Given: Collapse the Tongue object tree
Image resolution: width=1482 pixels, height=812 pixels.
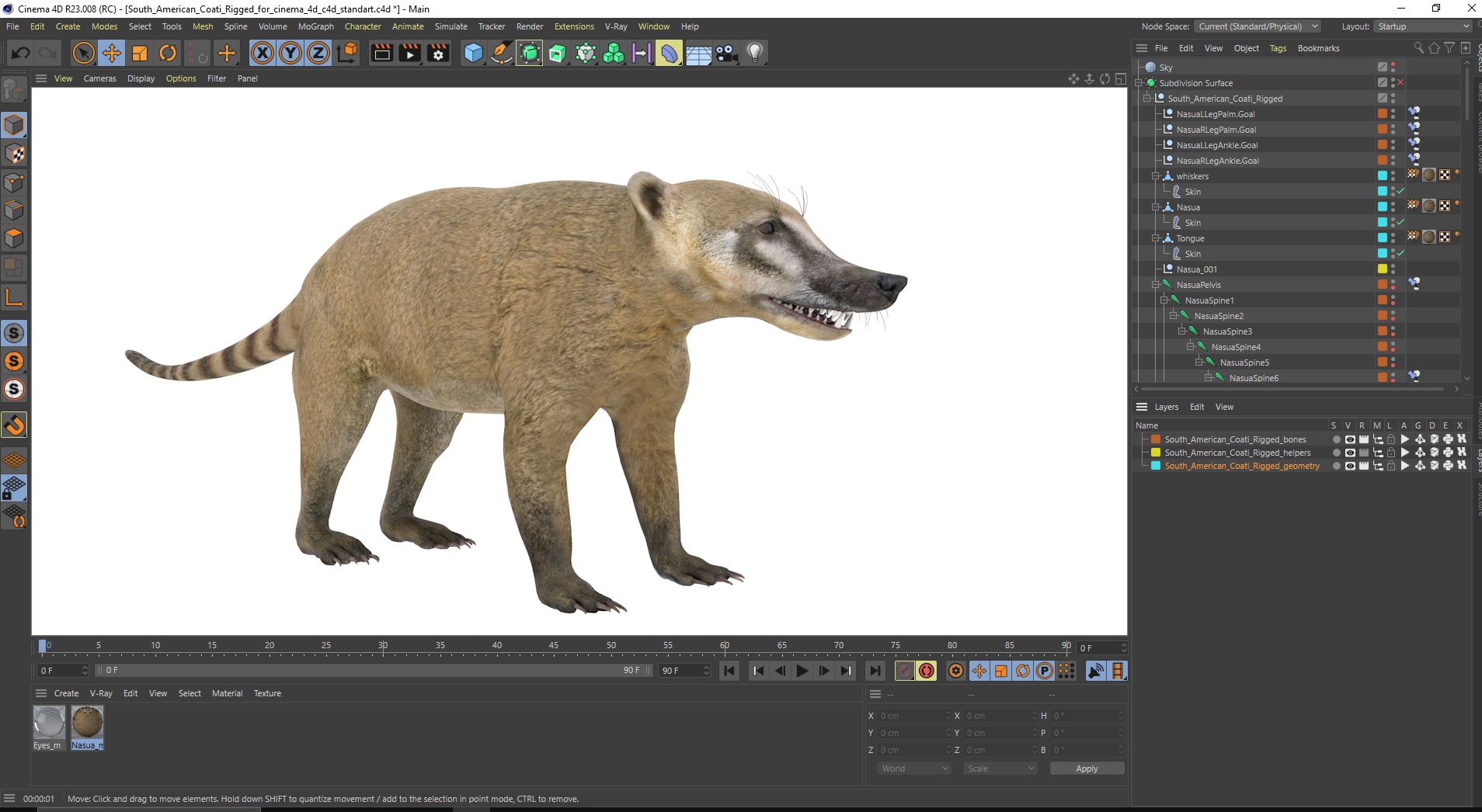Looking at the screenshot, I should (x=1156, y=238).
